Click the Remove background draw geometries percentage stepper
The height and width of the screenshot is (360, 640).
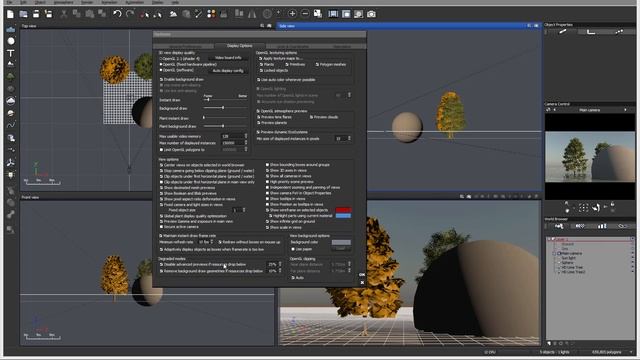pos(280,271)
